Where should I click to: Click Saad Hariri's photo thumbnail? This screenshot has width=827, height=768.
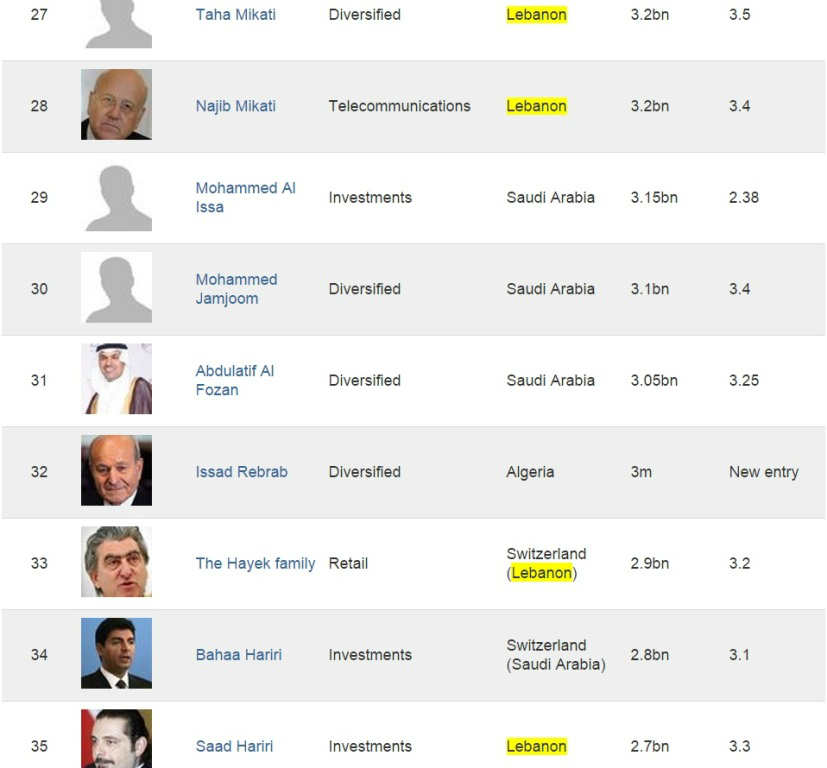[116, 740]
